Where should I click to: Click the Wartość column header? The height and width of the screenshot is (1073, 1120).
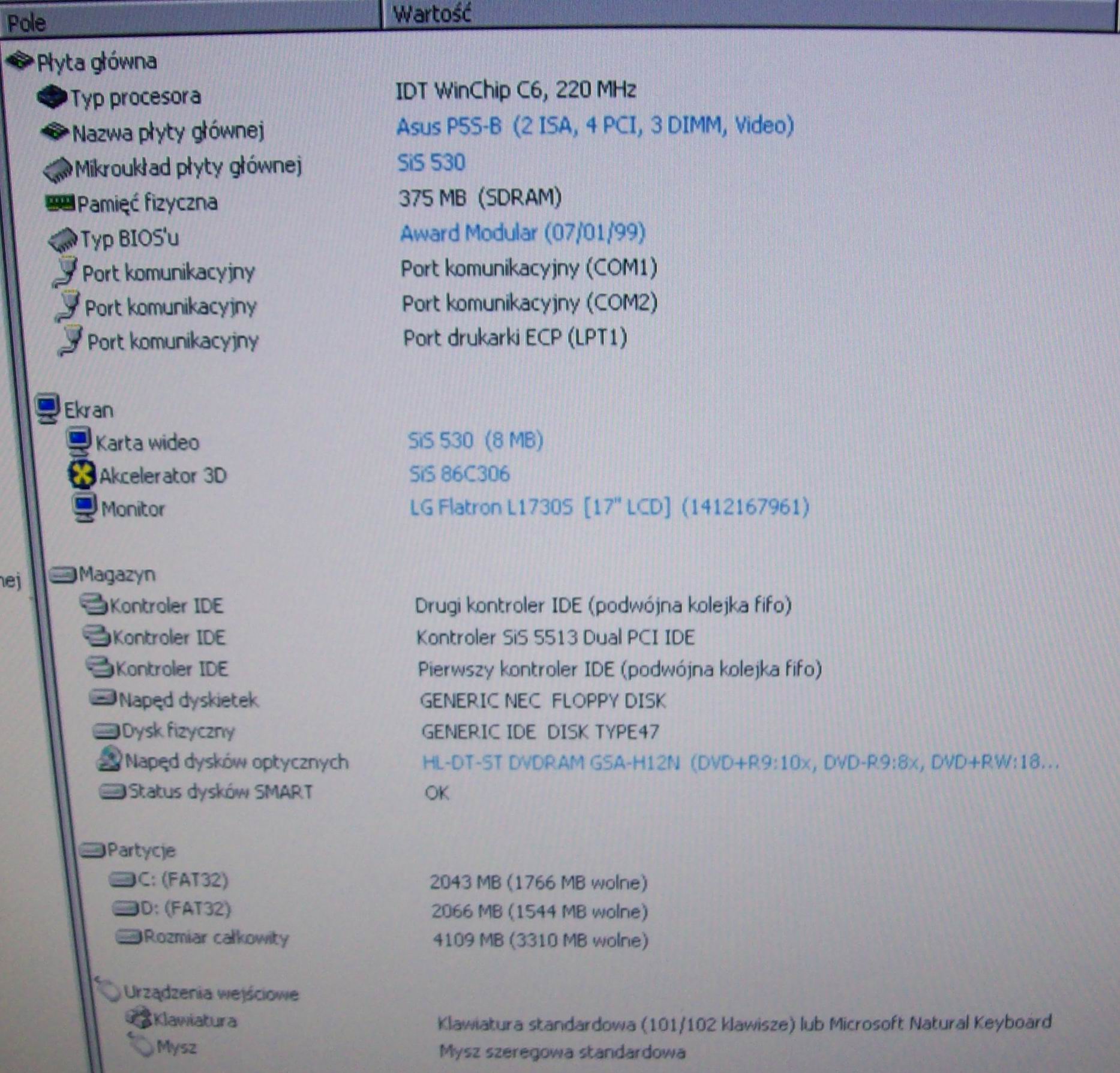(749, 14)
